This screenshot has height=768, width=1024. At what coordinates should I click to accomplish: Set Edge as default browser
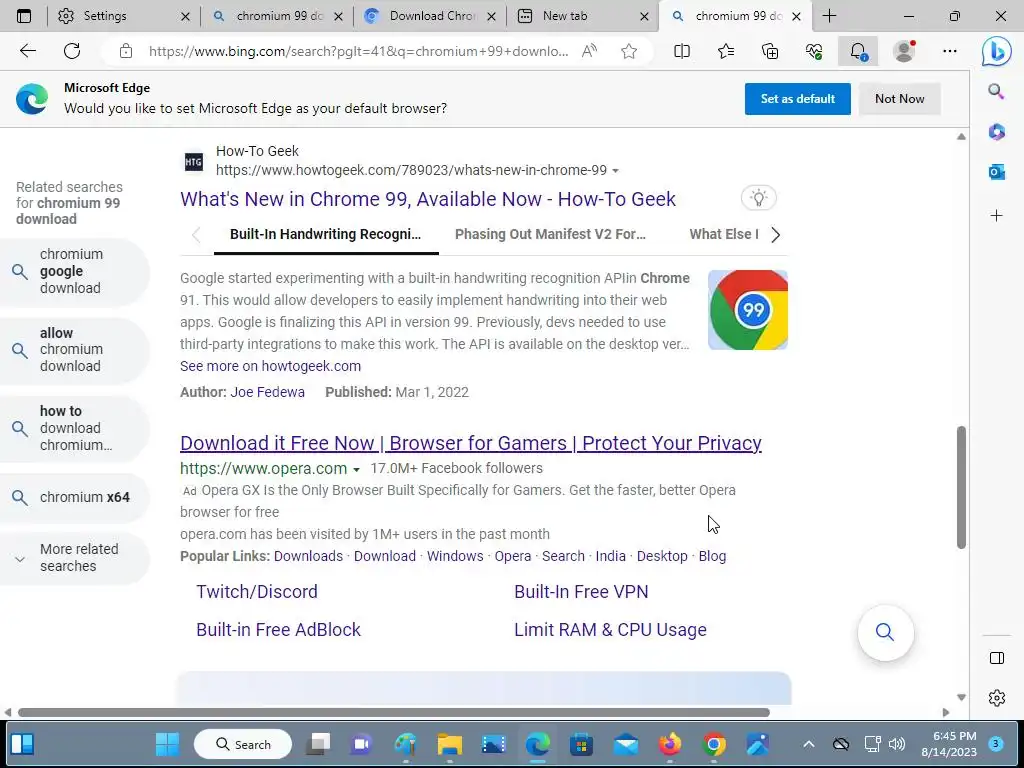pos(797,99)
